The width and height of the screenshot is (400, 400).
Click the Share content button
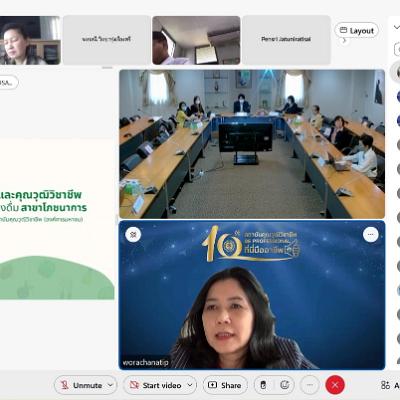(225, 385)
